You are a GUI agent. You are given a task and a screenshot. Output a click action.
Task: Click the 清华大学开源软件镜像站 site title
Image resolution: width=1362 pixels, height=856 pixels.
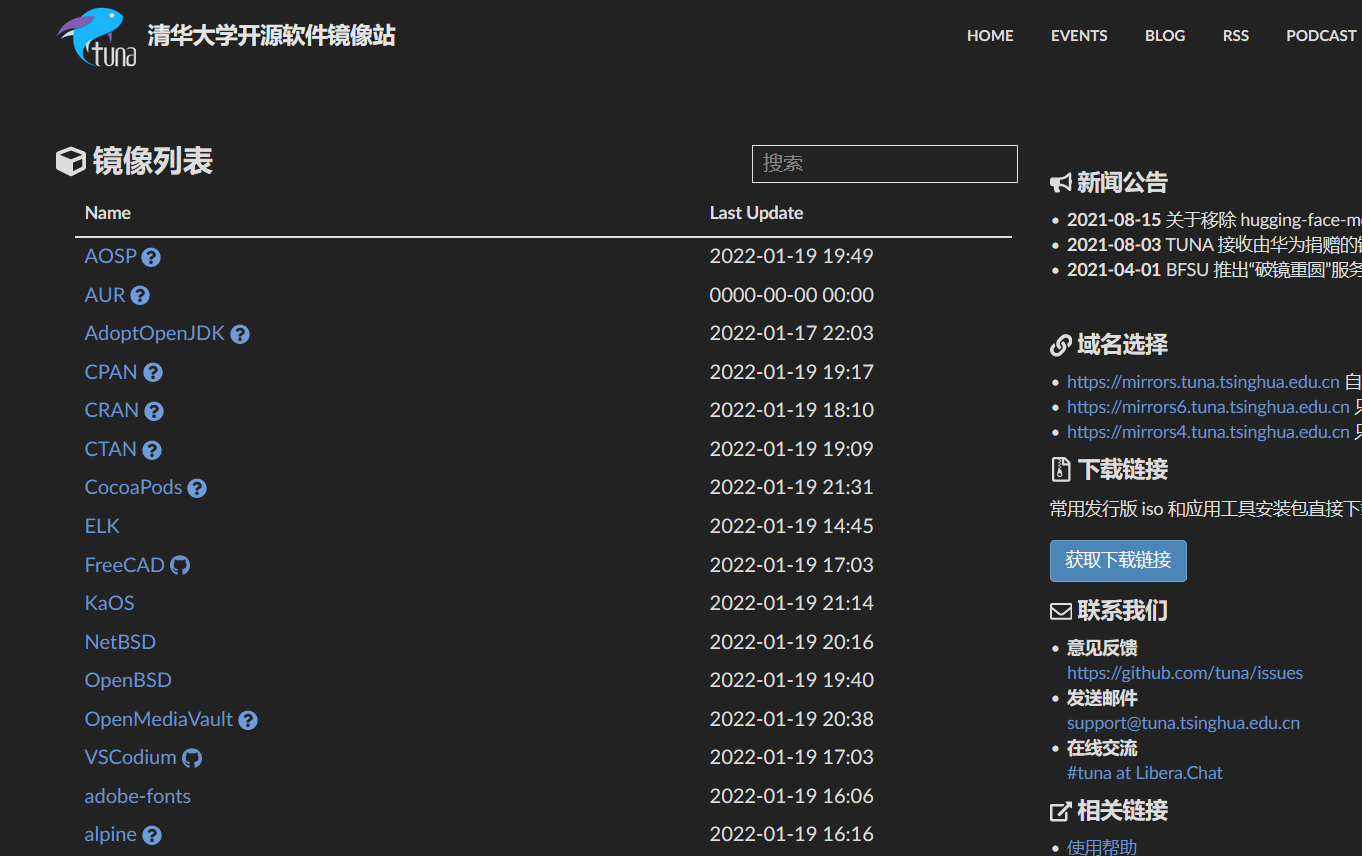(271, 36)
